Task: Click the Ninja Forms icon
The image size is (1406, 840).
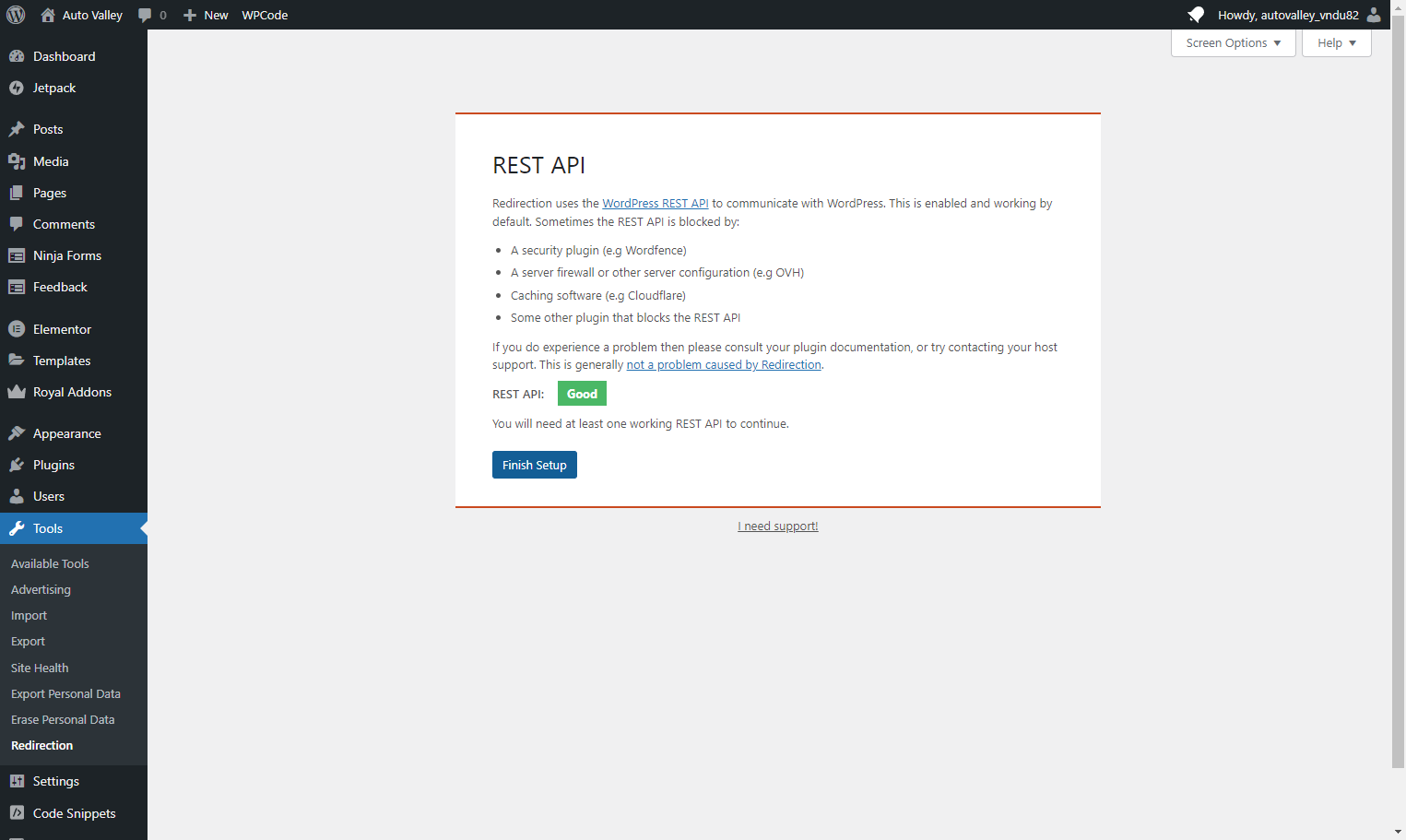Action: pos(17,255)
